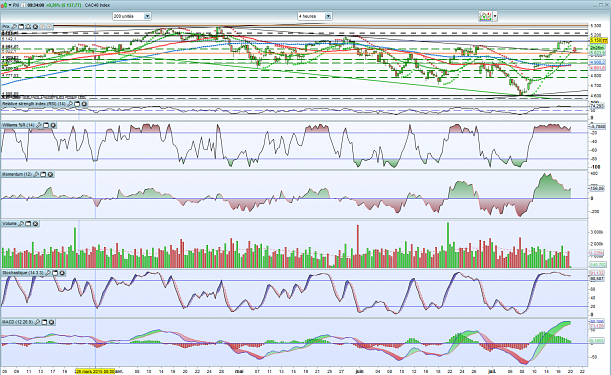Click the Momentum (12) label
The width and height of the screenshot is (611, 375).
pos(17,174)
